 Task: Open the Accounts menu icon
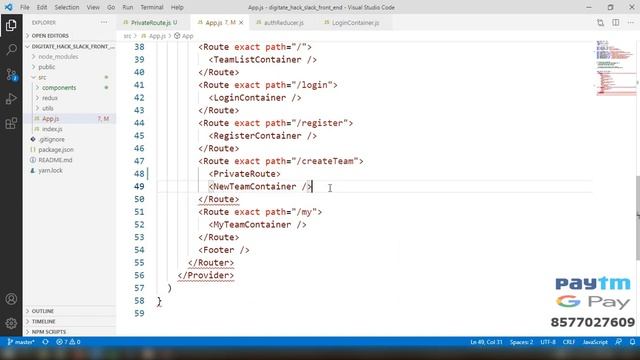tap(11, 299)
